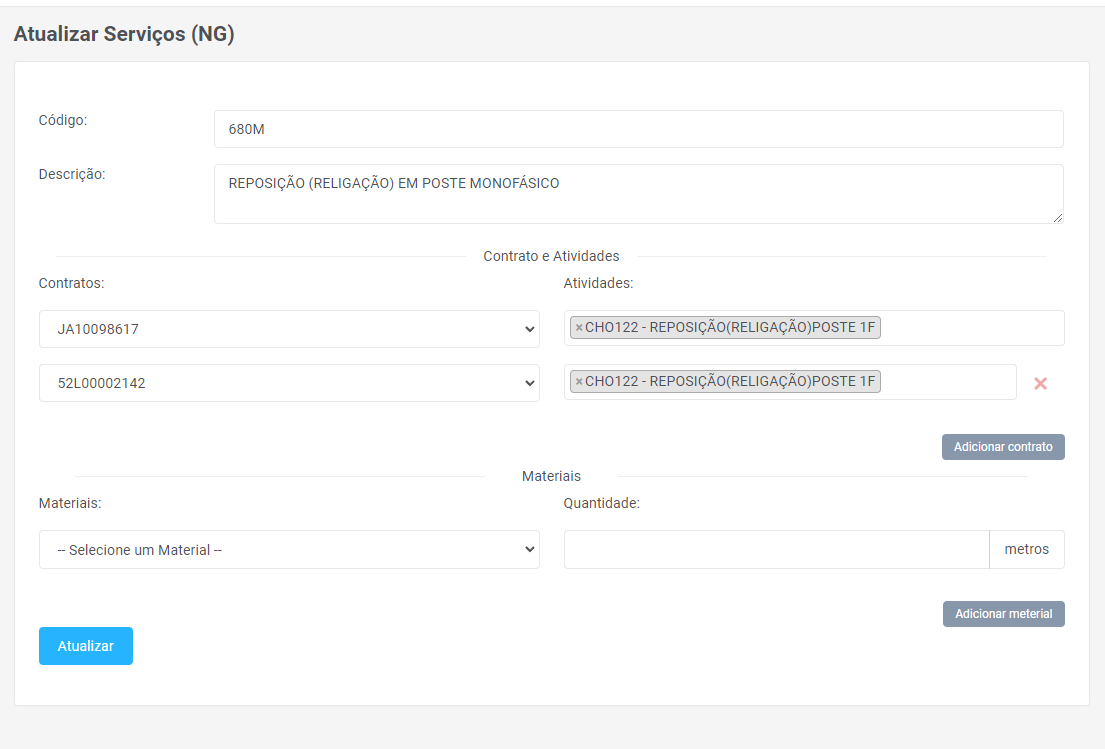Click the Atualizar Serviços (NG) heading
Viewport: 1105px width, 749px height.
click(123, 34)
